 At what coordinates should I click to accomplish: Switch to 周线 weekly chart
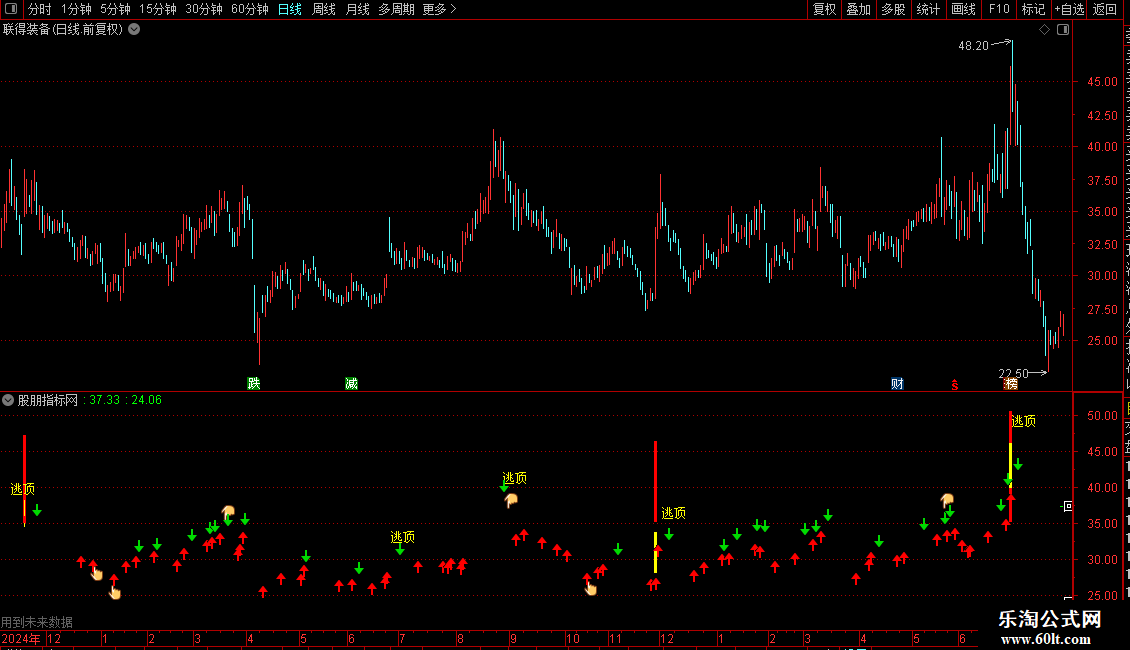click(324, 9)
